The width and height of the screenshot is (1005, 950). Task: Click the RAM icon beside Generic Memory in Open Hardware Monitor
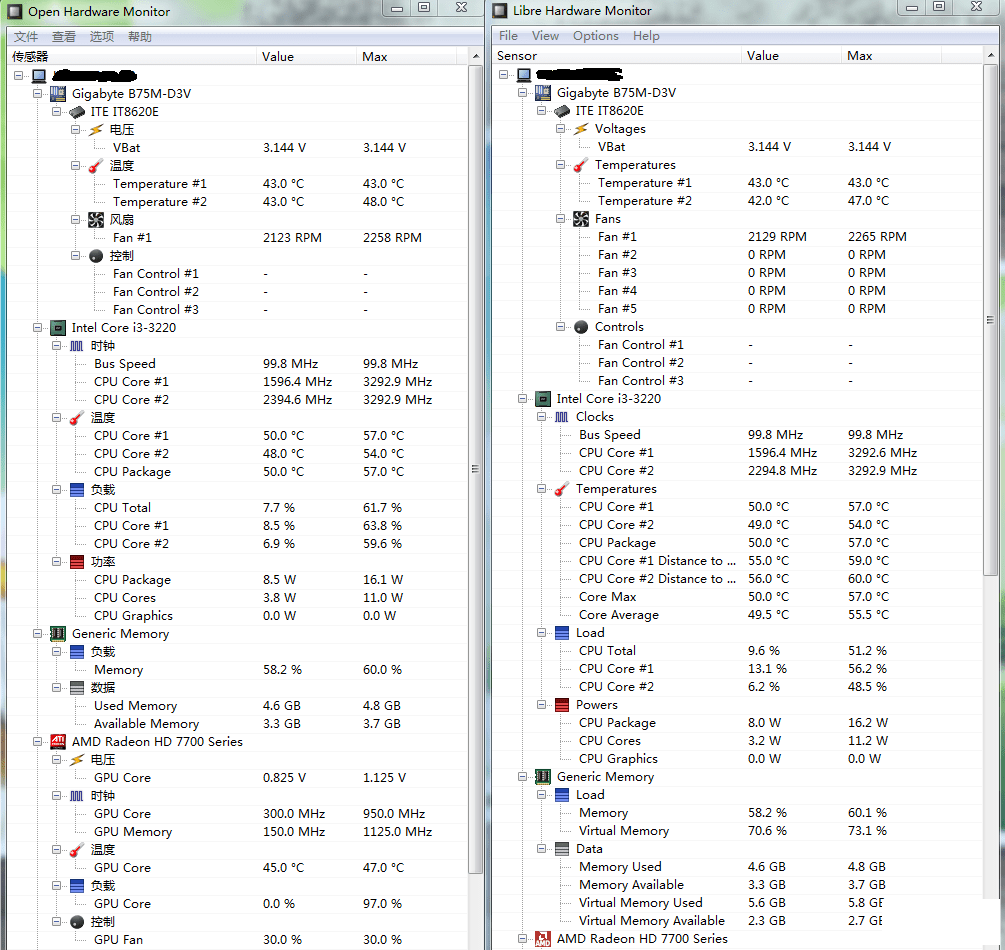(58, 634)
